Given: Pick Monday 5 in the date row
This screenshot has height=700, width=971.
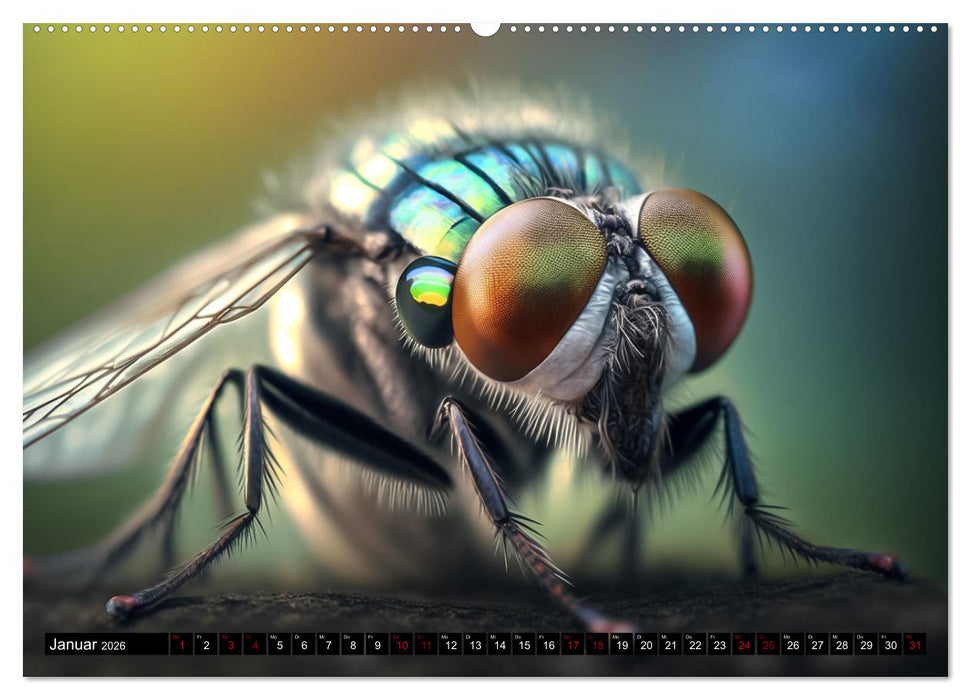Looking at the screenshot, I should click(x=279, y=645).
